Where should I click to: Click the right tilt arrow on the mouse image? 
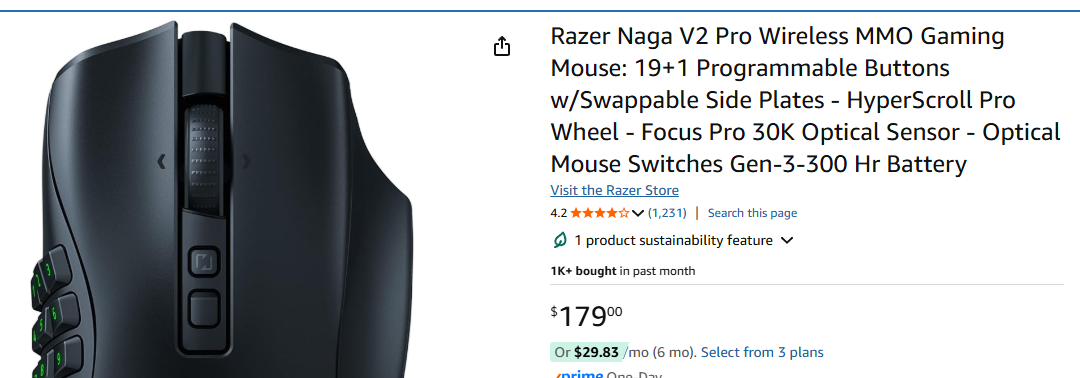click(x=247, y=162)
